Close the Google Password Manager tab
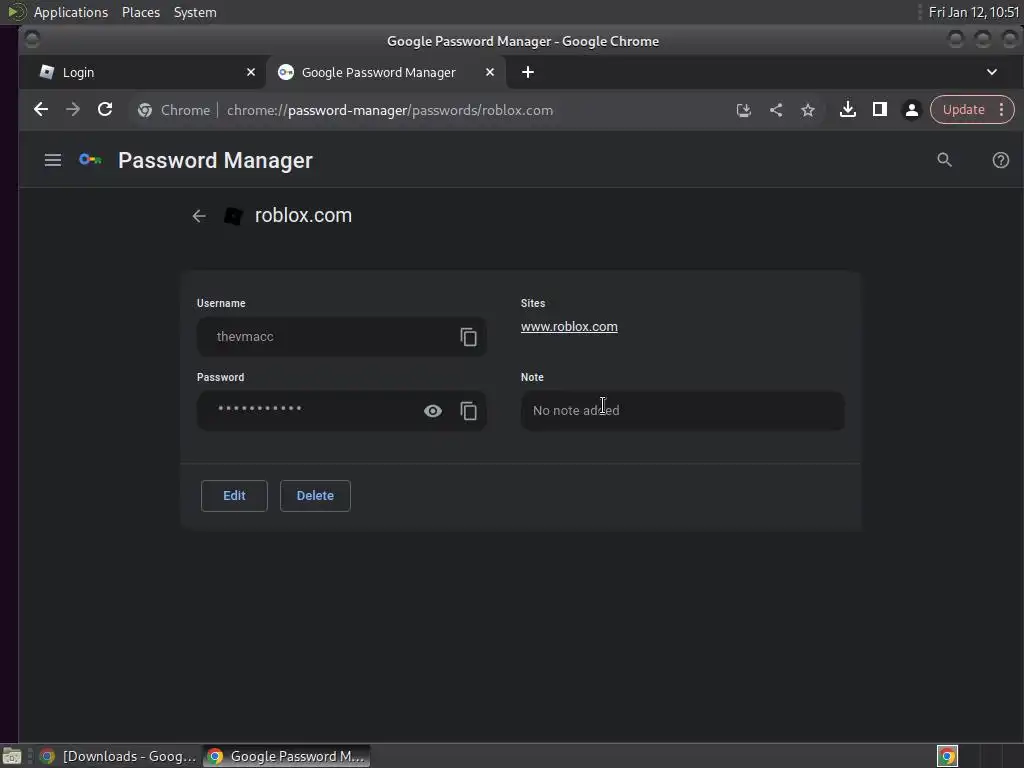Viewport: 1024px width, 768px height. tap(490, 72)
